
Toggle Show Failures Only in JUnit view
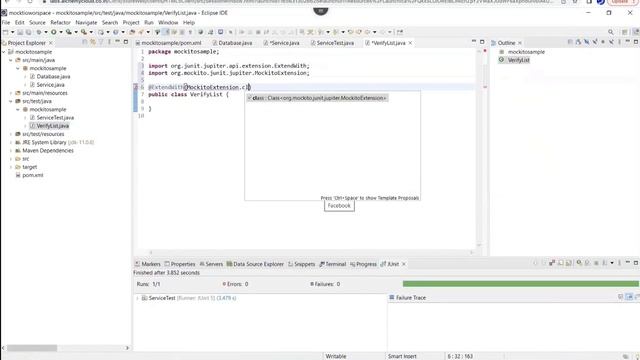552,263
